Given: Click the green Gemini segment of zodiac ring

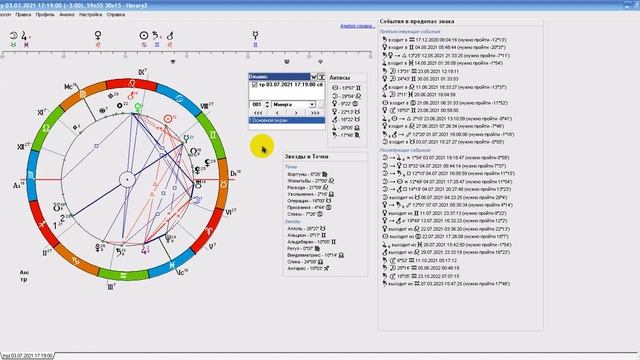Looking at the screenshot, I should pos(212,135).
